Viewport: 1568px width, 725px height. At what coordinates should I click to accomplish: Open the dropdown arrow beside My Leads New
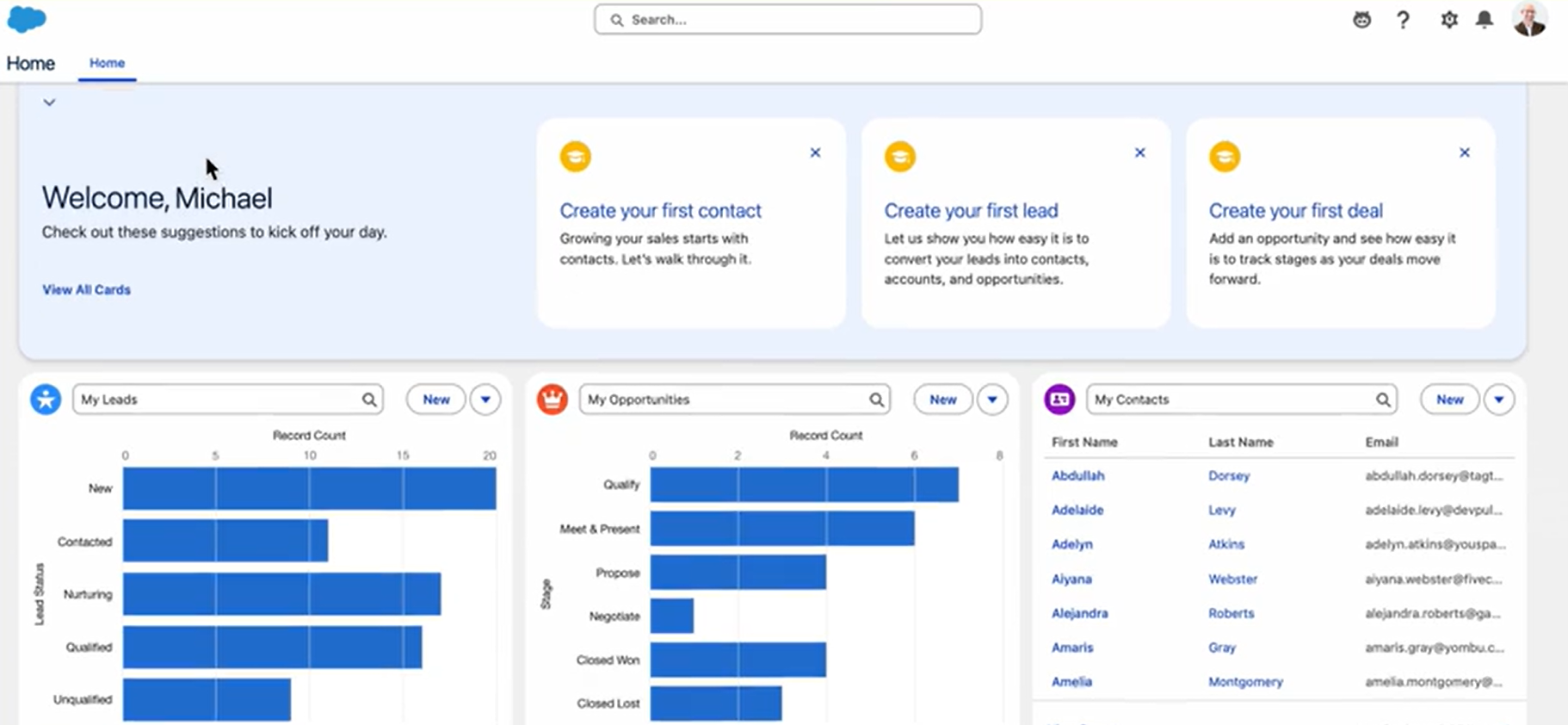pos(485,400)
